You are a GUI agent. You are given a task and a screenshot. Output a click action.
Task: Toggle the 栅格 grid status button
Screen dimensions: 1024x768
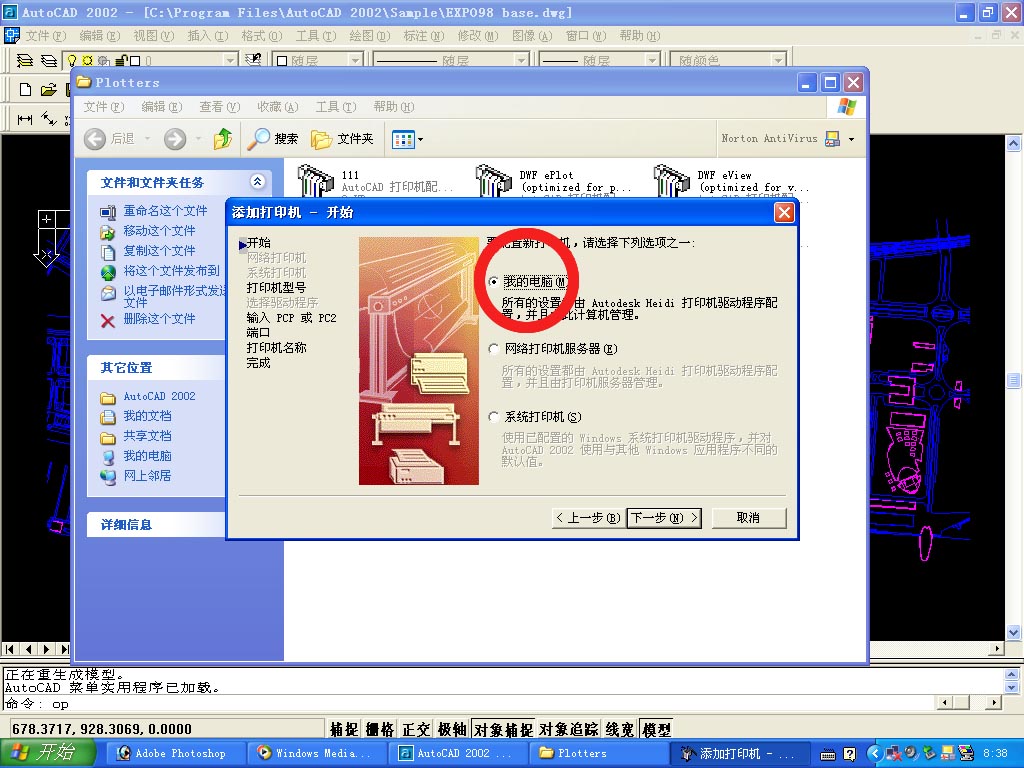click(379, 729)
